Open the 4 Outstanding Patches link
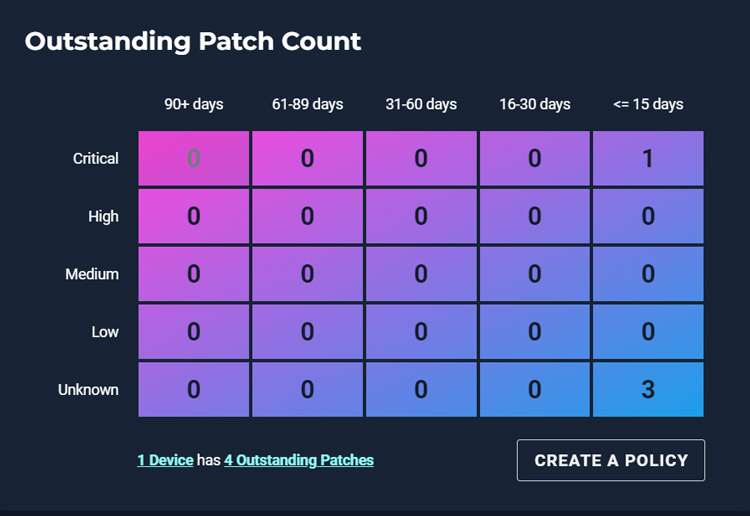The height and width of the screenshot is (516, 750). [299, 460]
